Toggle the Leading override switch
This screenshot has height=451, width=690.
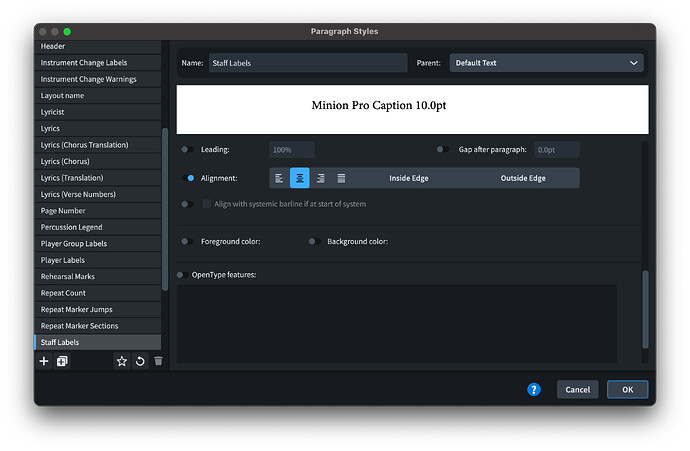(x=187, y=150)
